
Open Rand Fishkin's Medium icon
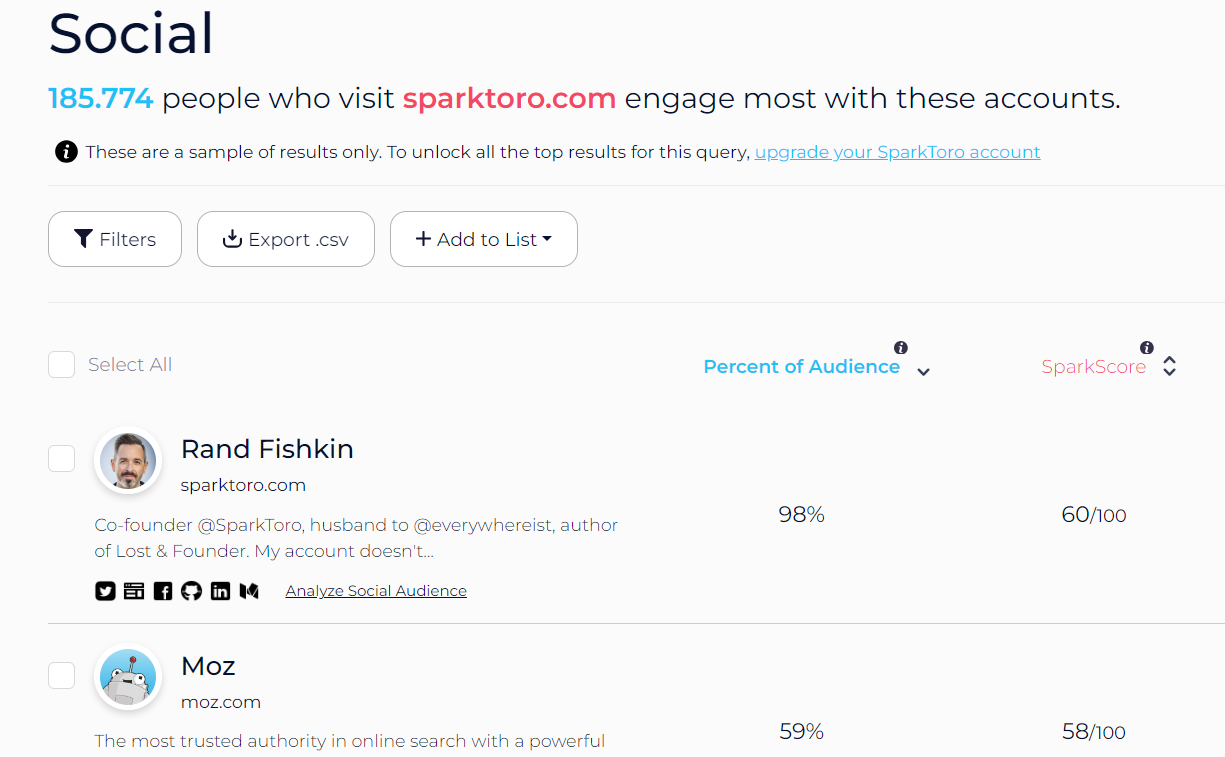(x=249, y=591)
